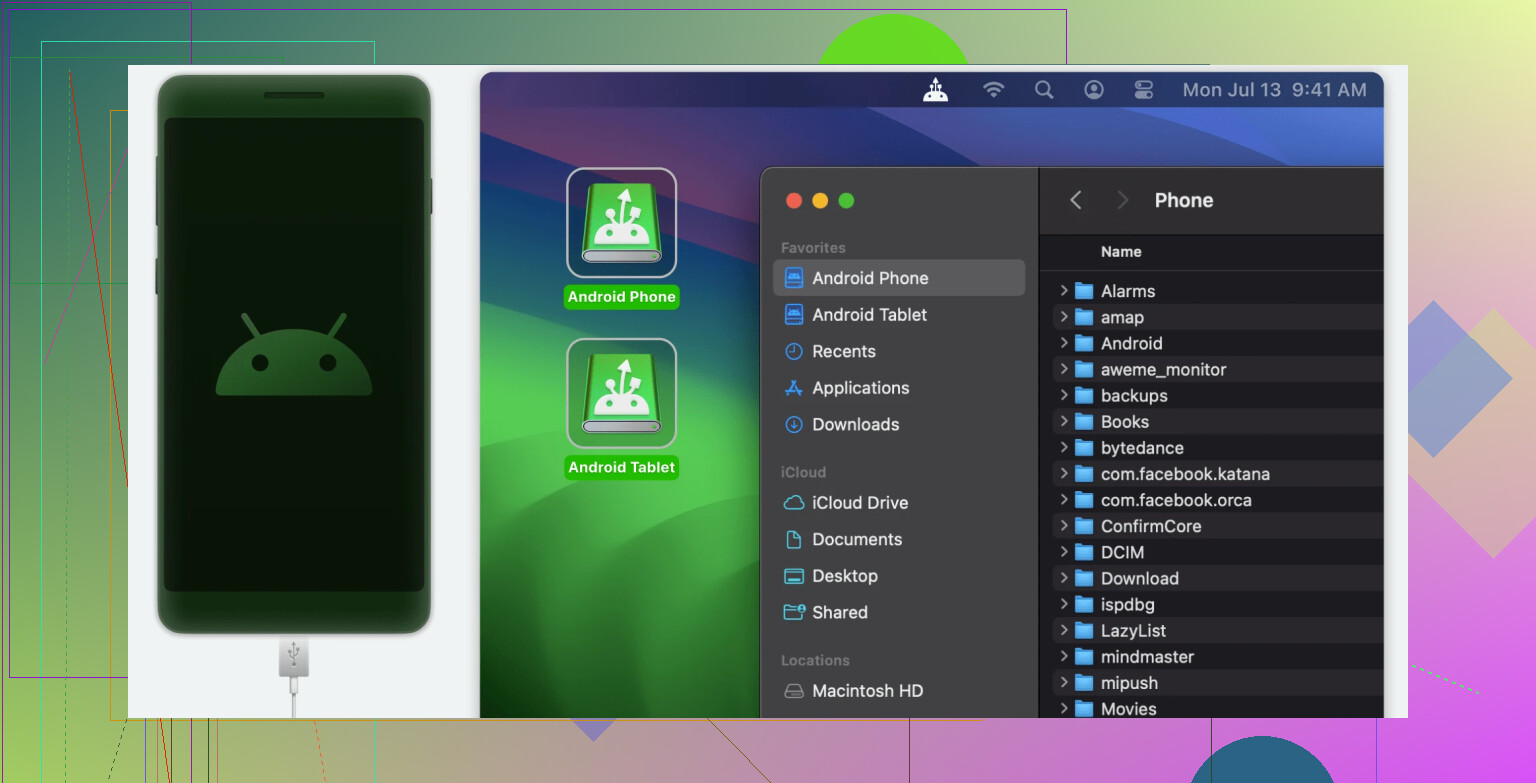Select the Alarms folder icon

click(x=1084, y=291)
